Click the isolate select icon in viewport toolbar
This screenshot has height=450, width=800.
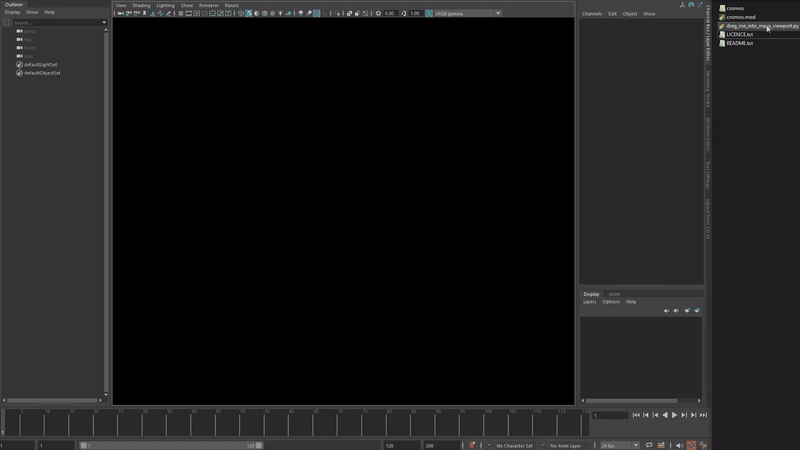[x=338, y=13]
